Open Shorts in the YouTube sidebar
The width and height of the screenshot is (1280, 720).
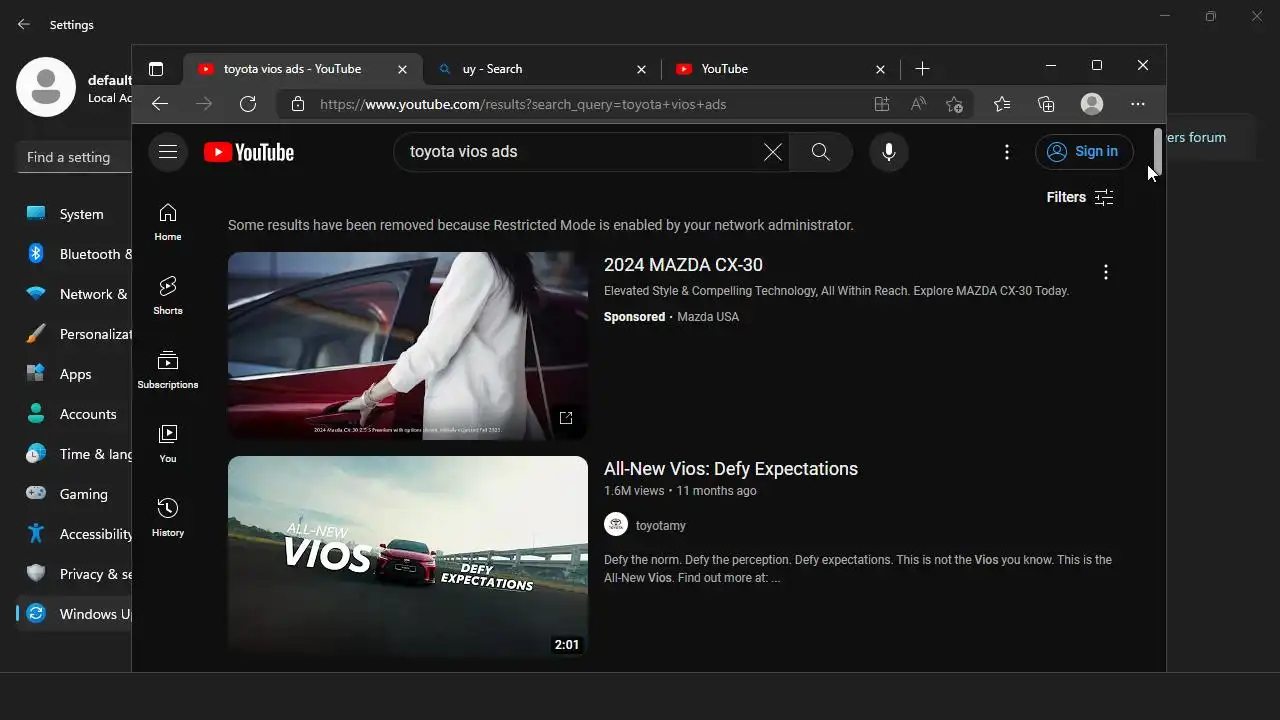(168, 295)
